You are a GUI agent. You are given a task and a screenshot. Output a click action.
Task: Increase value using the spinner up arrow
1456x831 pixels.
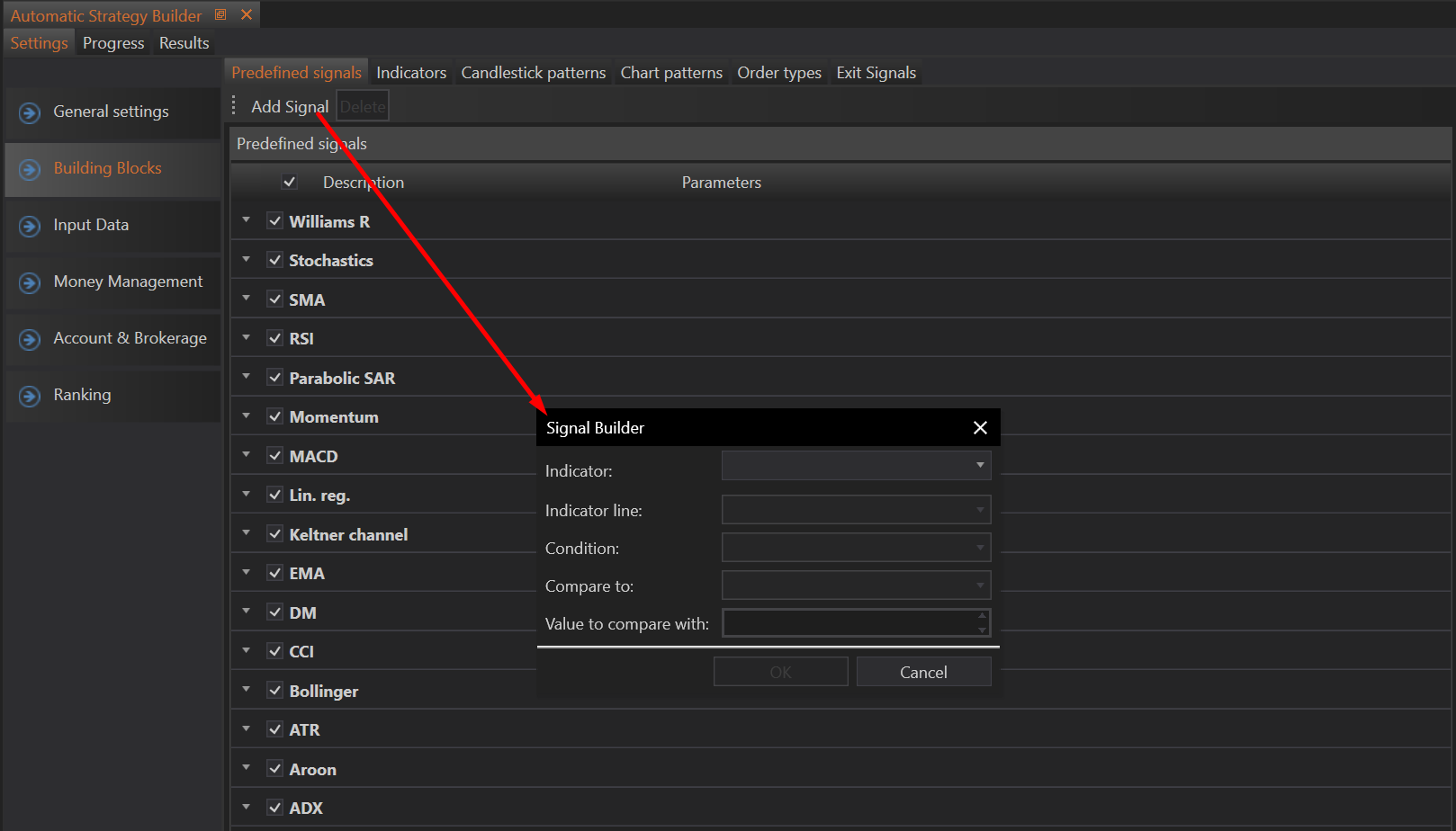point(982,616)
